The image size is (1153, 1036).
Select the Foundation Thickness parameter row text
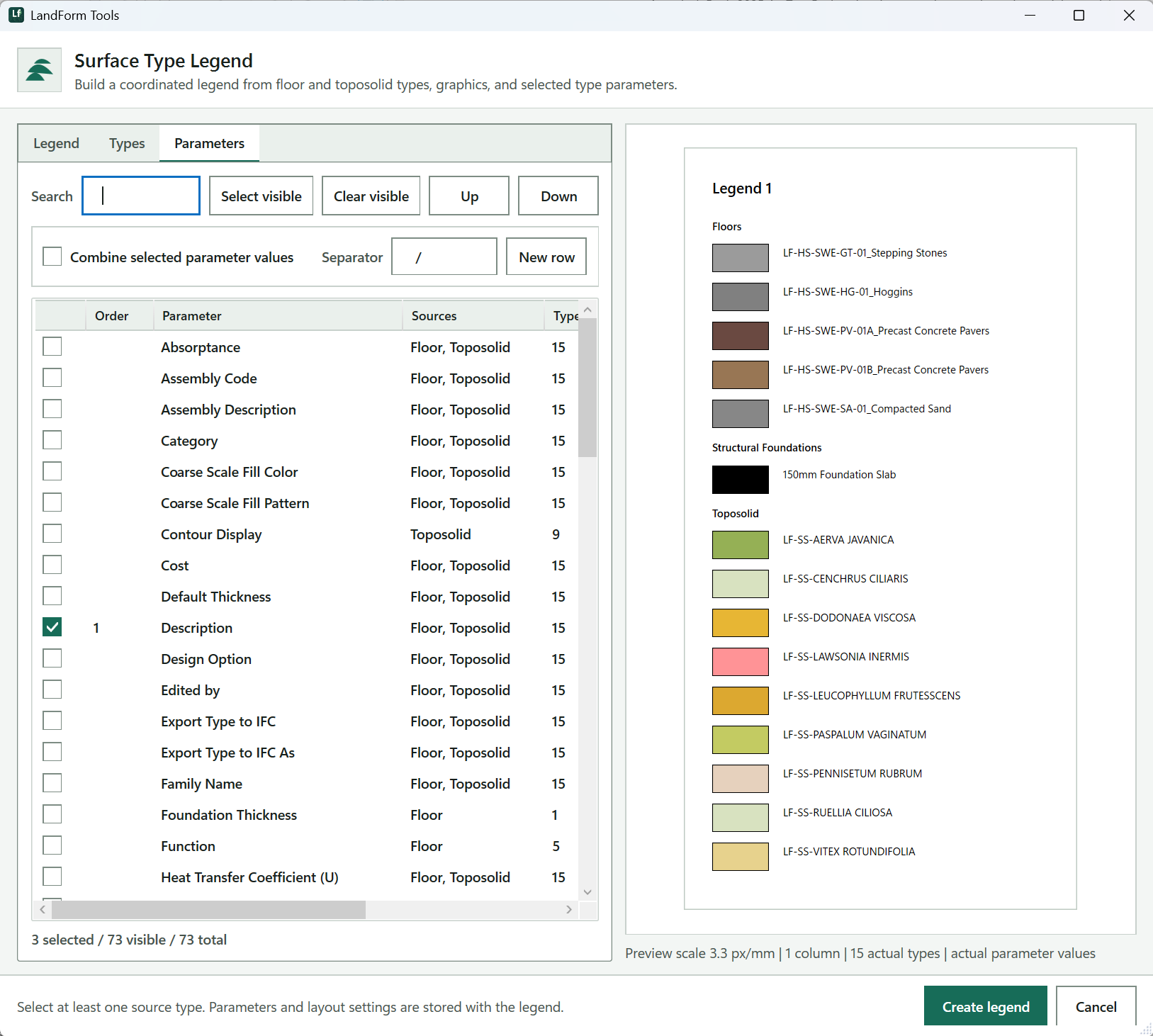point(229,815)
